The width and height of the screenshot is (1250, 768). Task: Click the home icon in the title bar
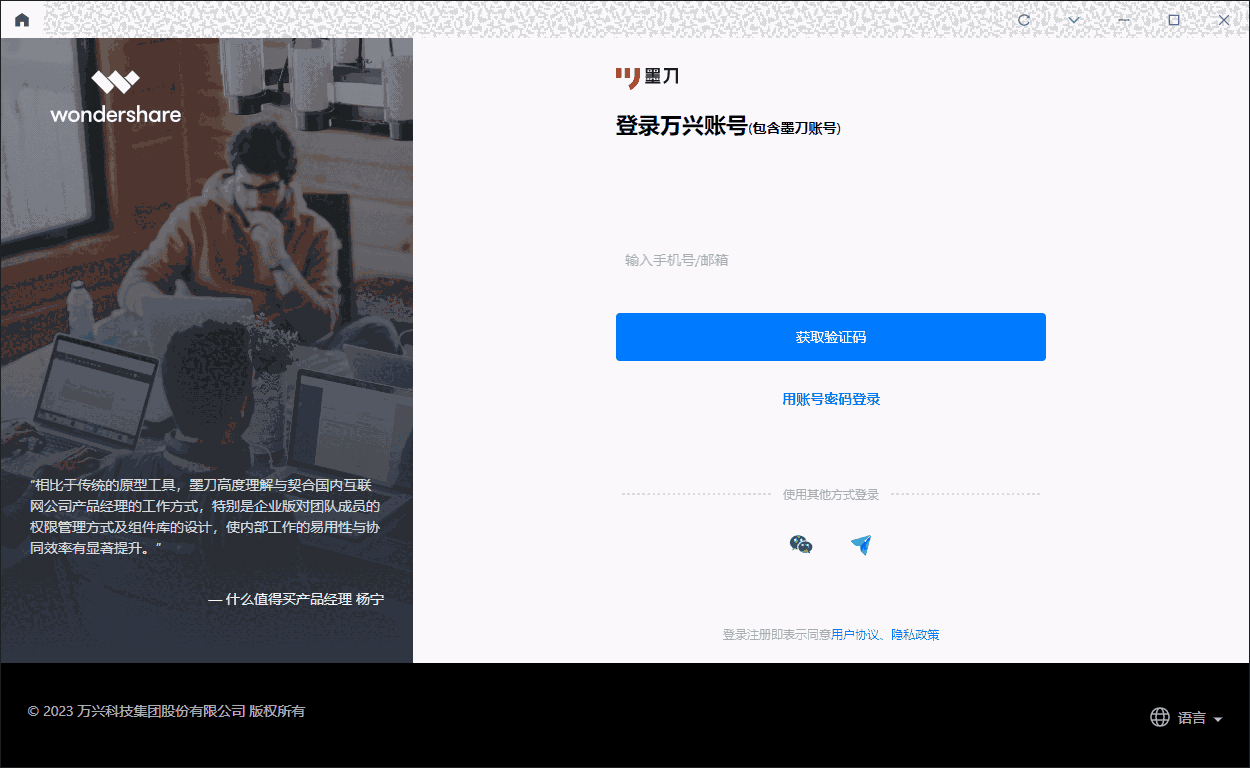coord(21,19)
